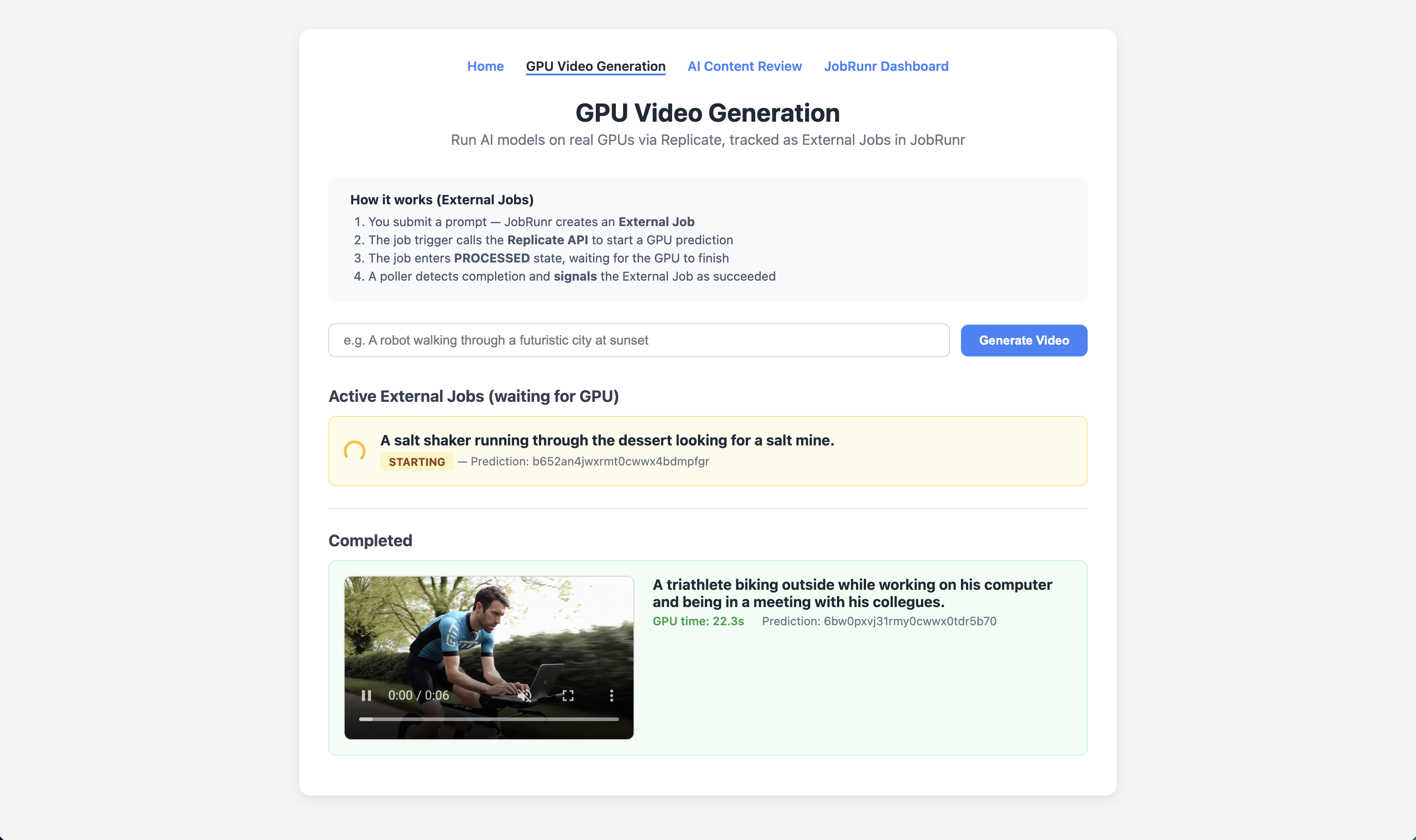The width and height of the screenshot is (1416, 840).
Task: Pause the triathlete video playback
Action: (366, 696)
